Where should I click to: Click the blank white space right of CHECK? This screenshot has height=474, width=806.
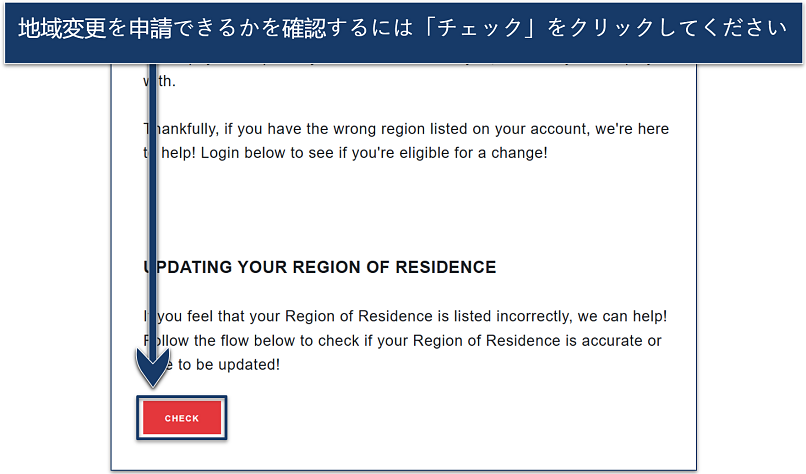click(450, 418)
